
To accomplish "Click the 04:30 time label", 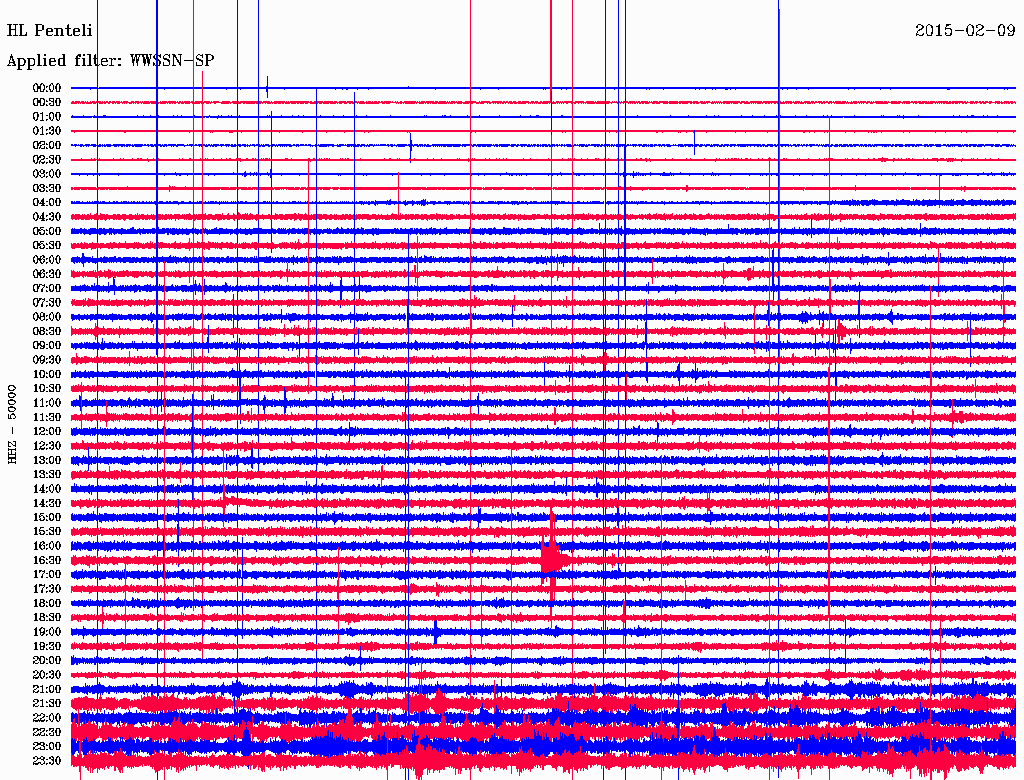I will click(x=46, y=217).
